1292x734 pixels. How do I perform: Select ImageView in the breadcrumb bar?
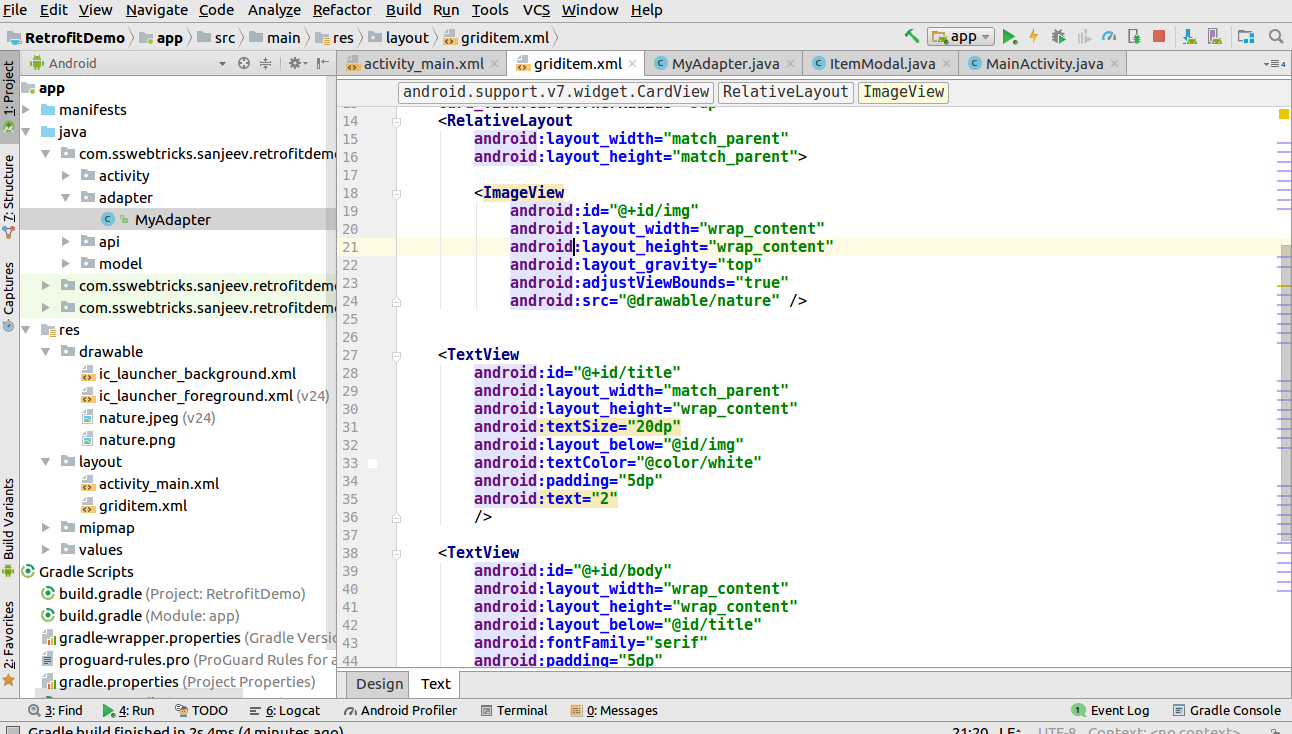[x=902, y=92]
